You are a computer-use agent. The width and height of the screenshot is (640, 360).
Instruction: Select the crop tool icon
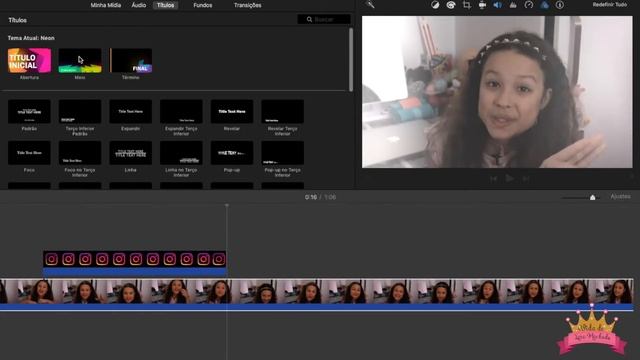coord(467,5)
